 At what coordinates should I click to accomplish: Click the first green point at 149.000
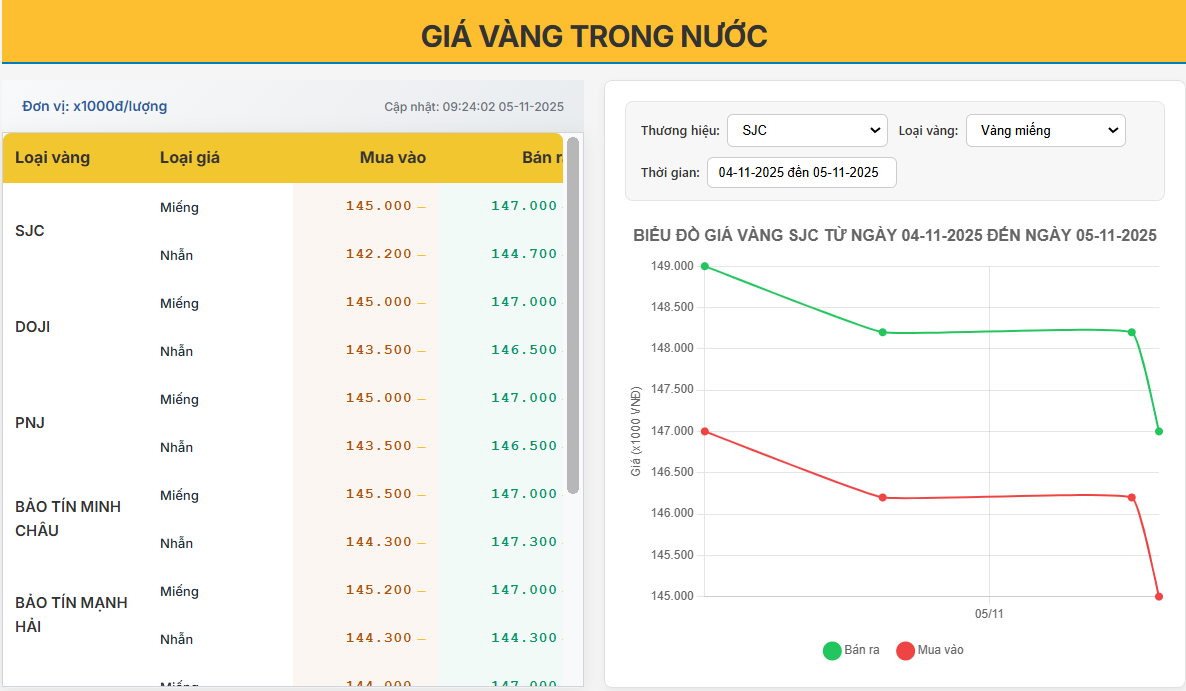click(x=705, y=266)
